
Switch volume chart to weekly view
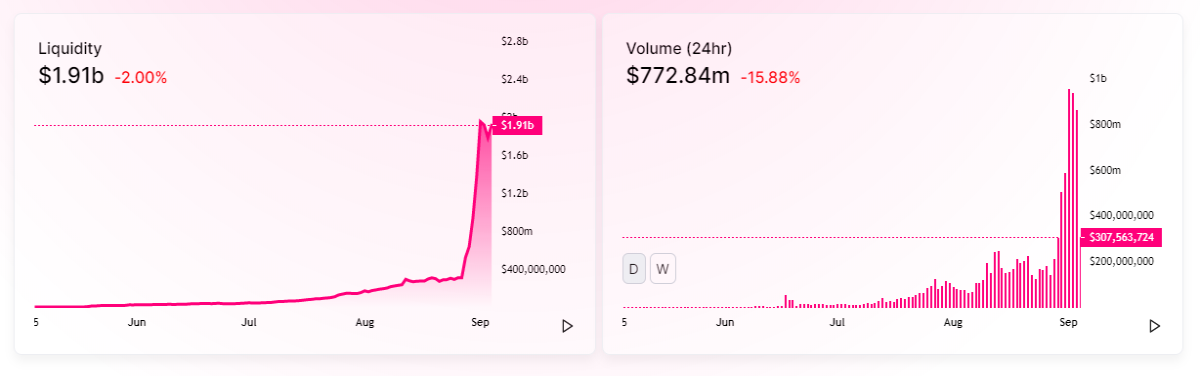tap(663, 269)
